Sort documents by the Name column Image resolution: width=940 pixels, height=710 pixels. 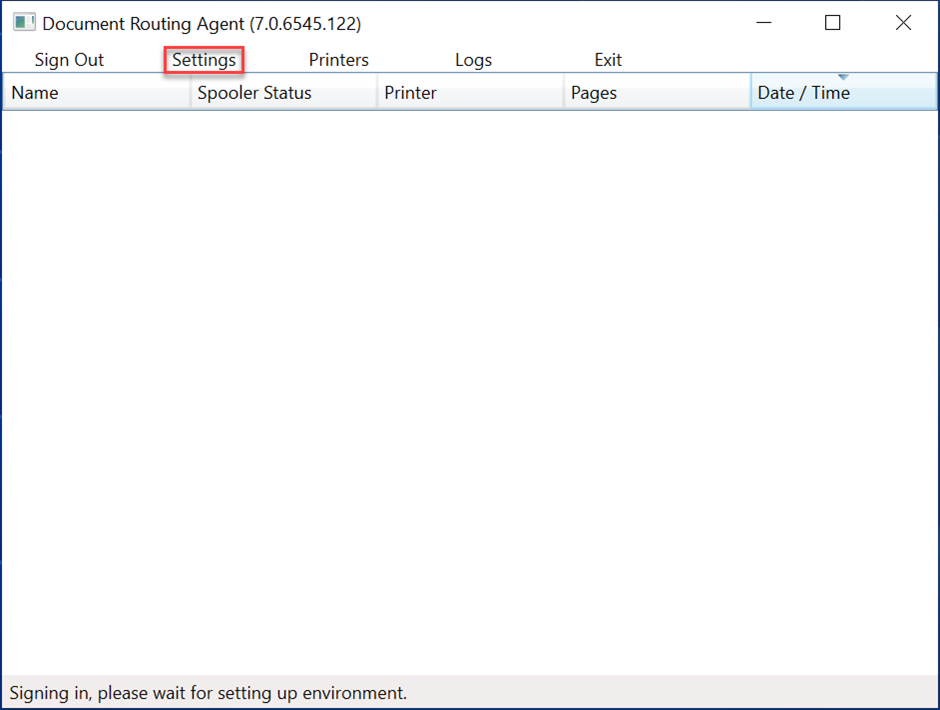[95, 92]
